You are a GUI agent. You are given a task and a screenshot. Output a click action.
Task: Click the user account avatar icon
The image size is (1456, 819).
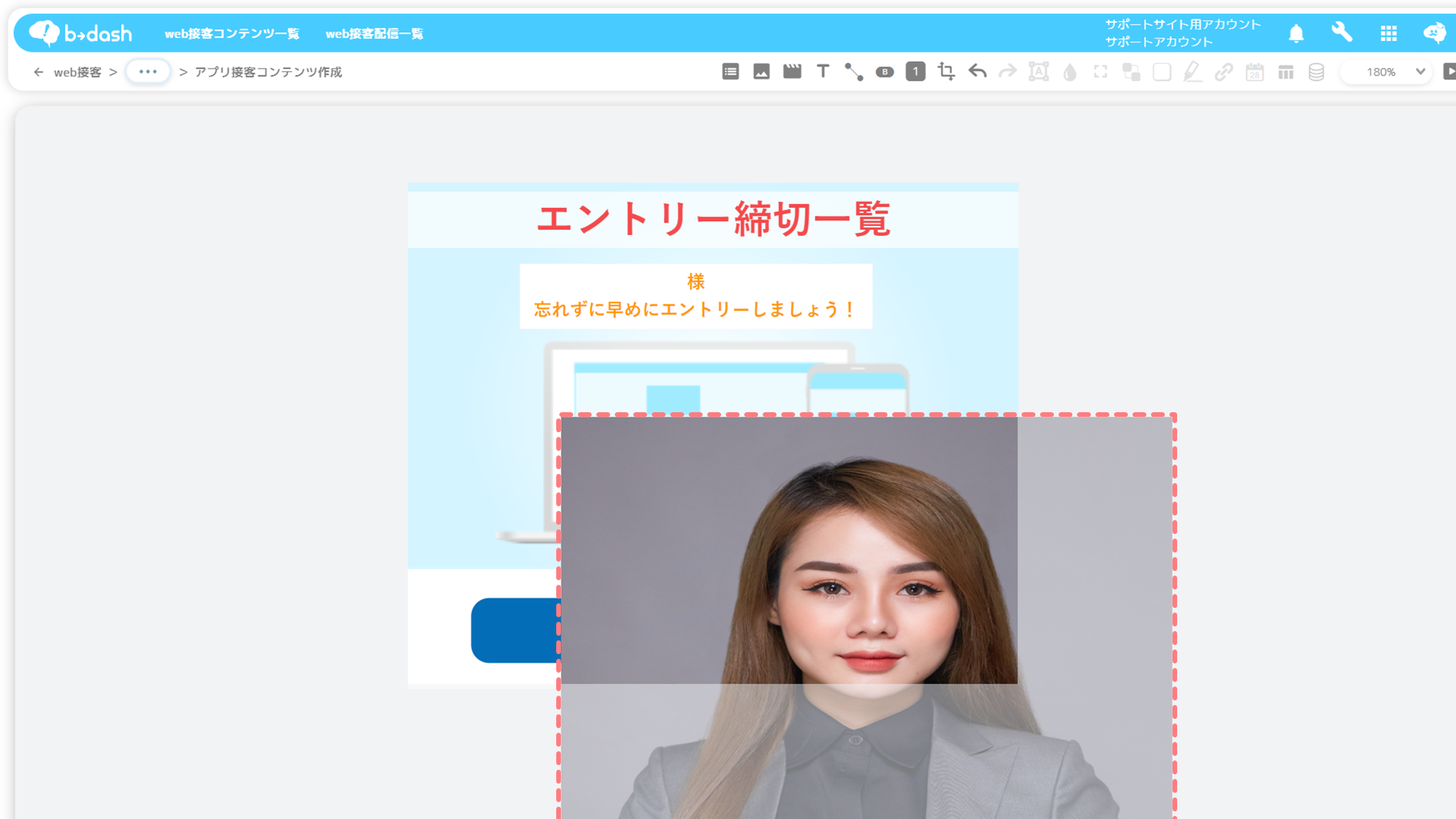[1434, 33]
